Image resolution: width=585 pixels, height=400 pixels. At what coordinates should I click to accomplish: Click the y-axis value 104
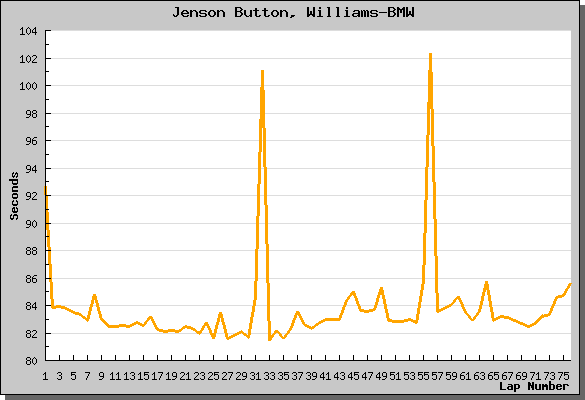tap(28, 31)
